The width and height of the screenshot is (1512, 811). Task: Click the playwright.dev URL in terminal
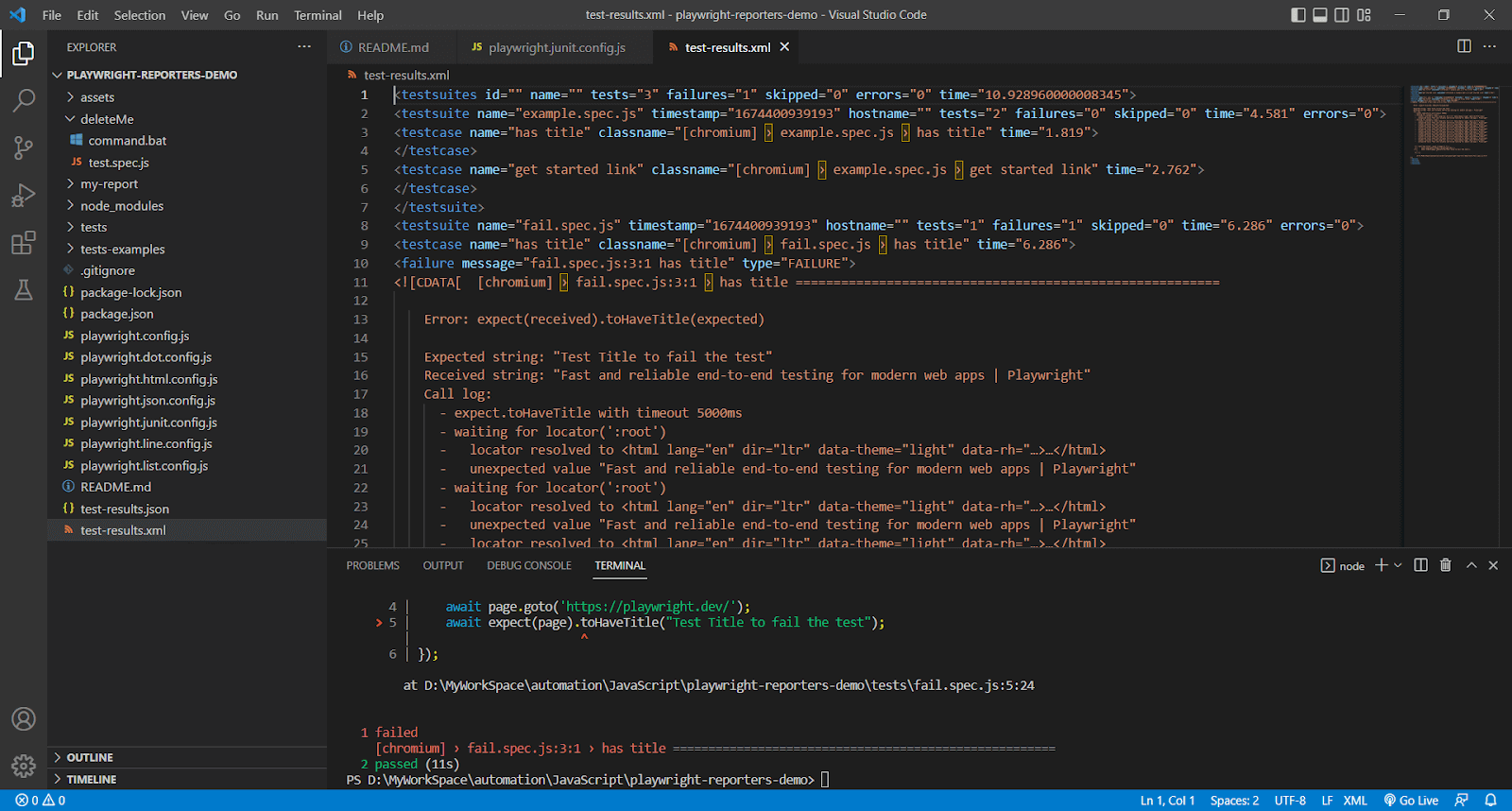(648, 607)
